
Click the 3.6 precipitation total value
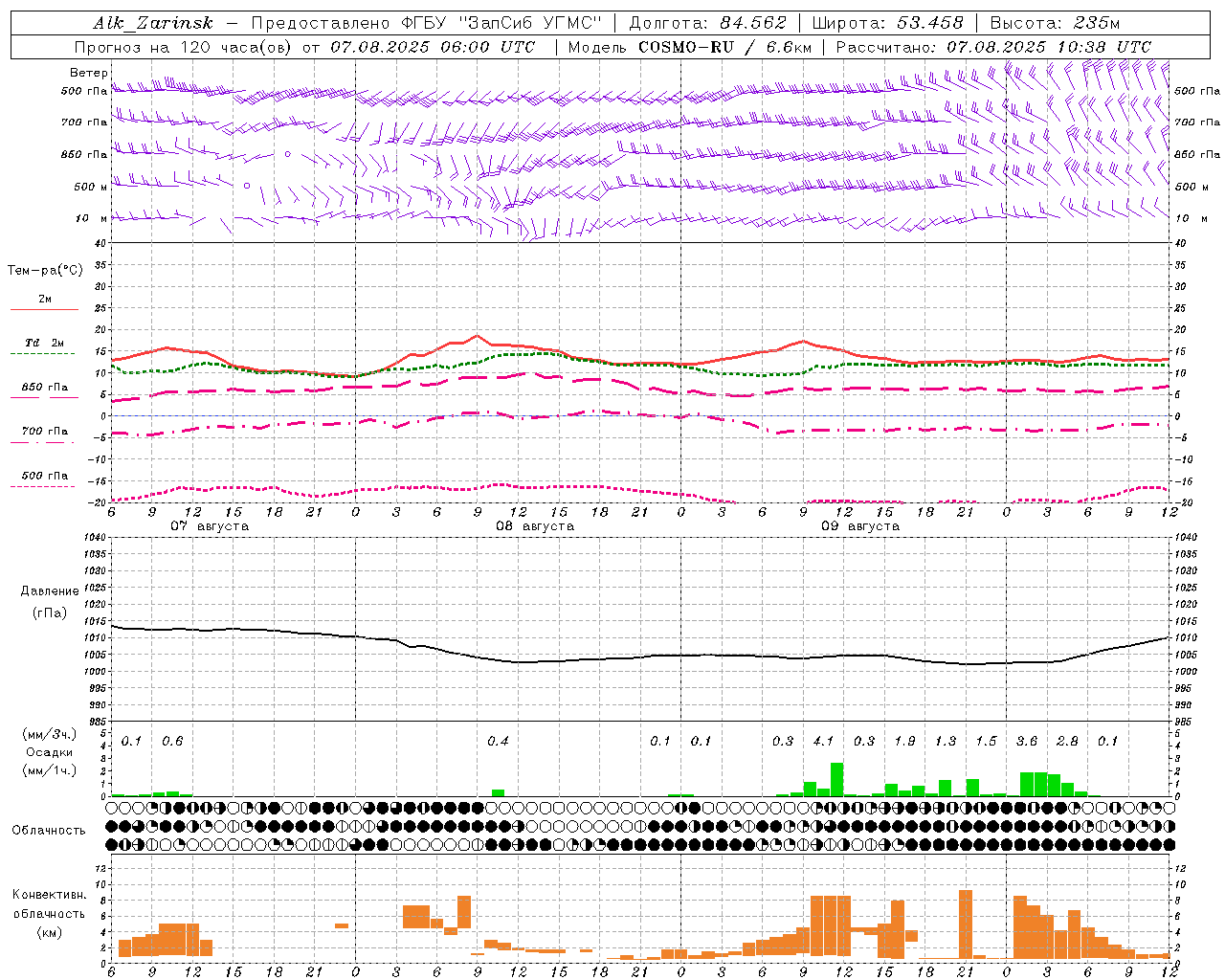[x=1027, y=741]
